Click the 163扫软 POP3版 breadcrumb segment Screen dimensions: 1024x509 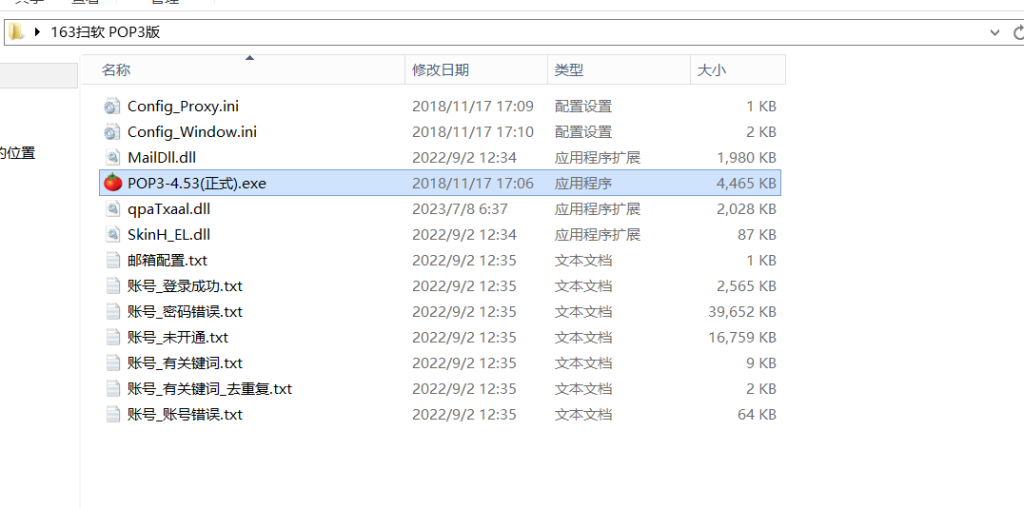pos(105,32)
